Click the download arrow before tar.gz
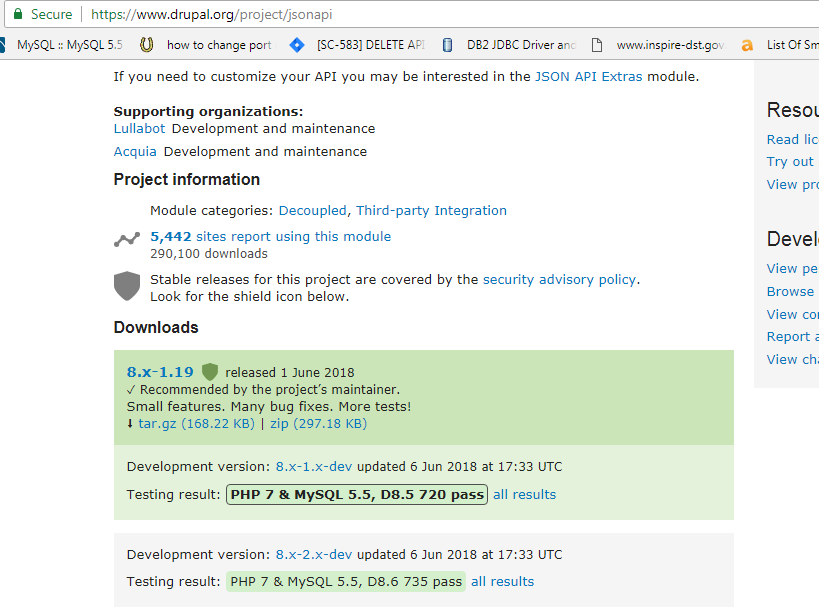This screenshot has width=819, height=615. (x=130, y=423)
